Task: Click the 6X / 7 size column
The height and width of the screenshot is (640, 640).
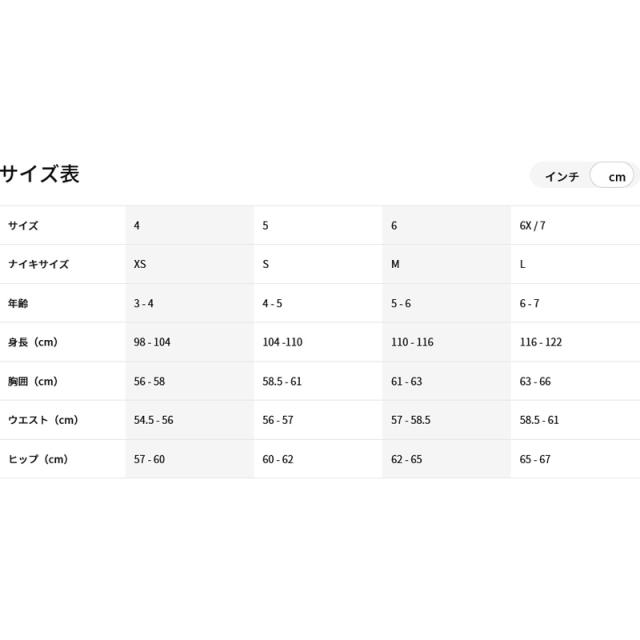Action: pos(532,226)
